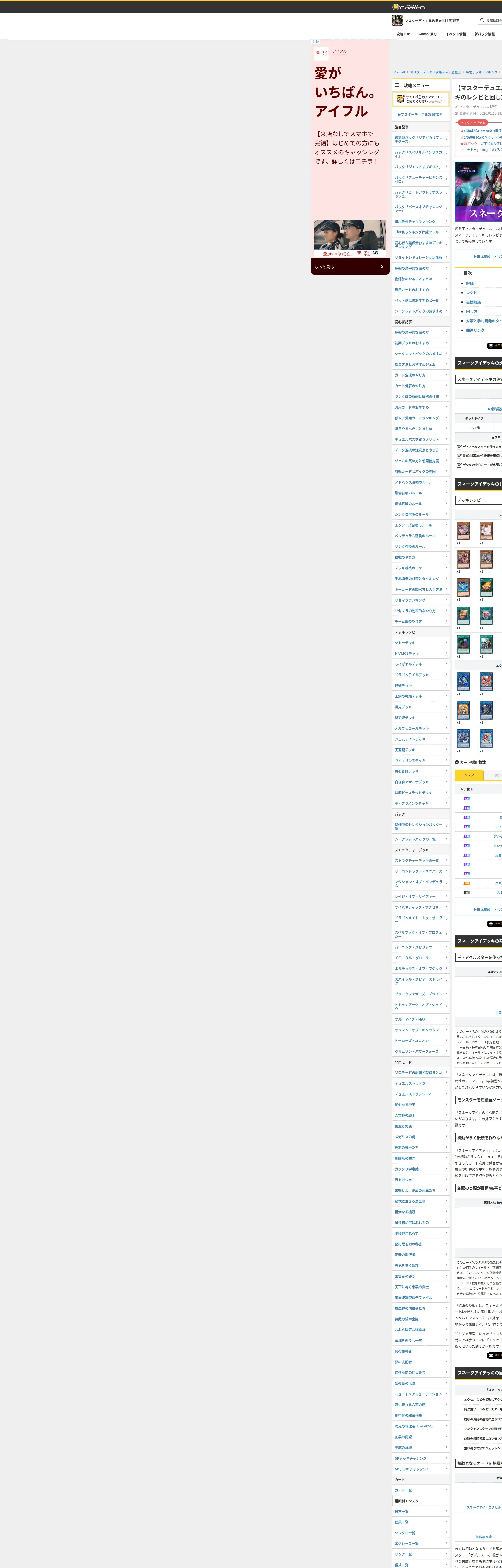Open the マスターデュエル攻略TOP link
Image resolution: width=502 pixels, height=1568 pixels.
[x=420, y=114]
